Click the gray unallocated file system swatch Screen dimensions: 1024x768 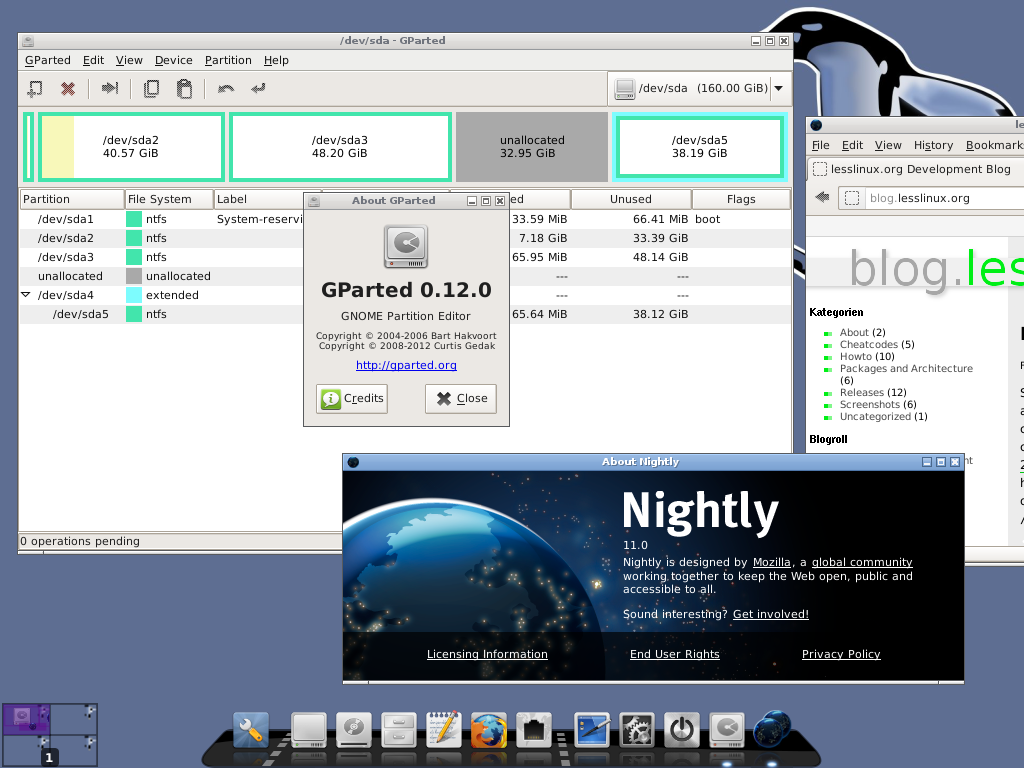coord(134,276)
